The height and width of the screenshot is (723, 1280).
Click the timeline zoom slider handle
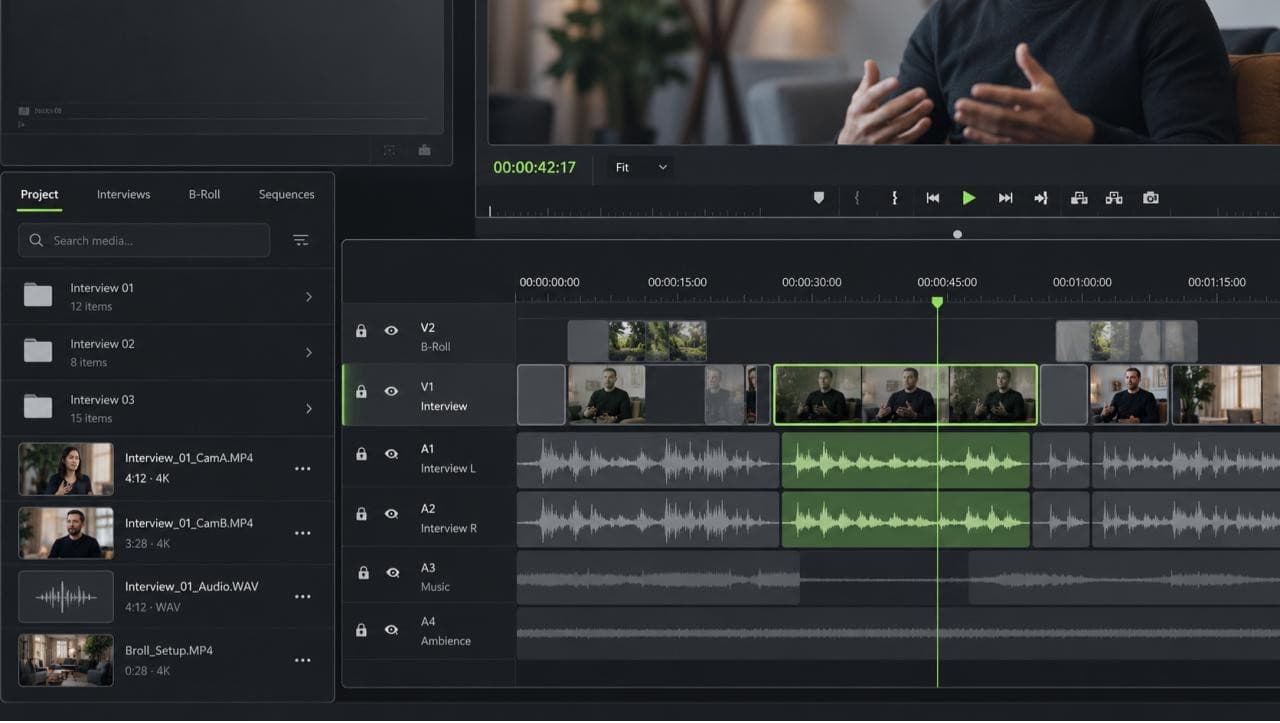click(x=957, y=234)
